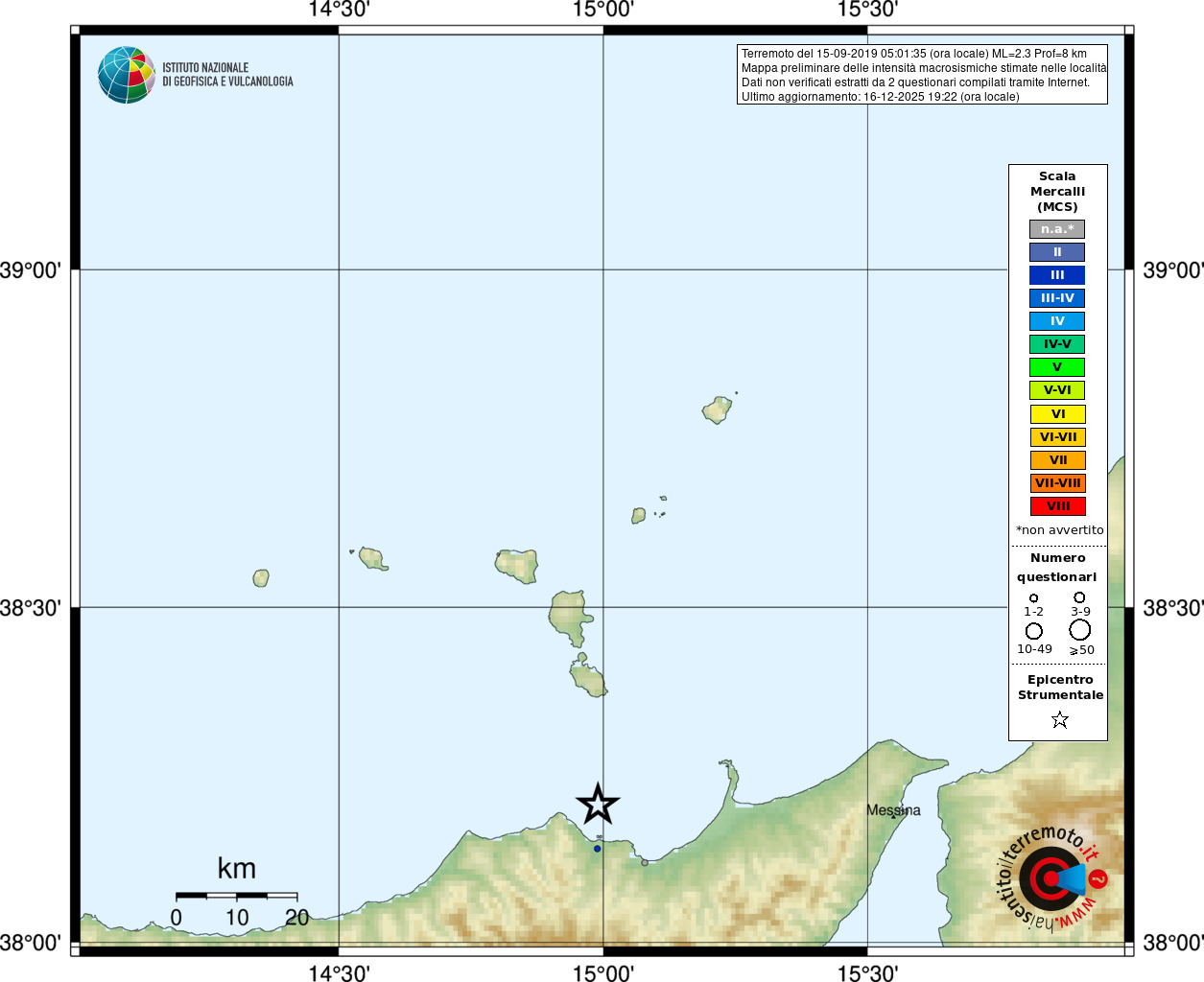Select the gray n.a.* legend swatch

click(x=1057, y=229)
